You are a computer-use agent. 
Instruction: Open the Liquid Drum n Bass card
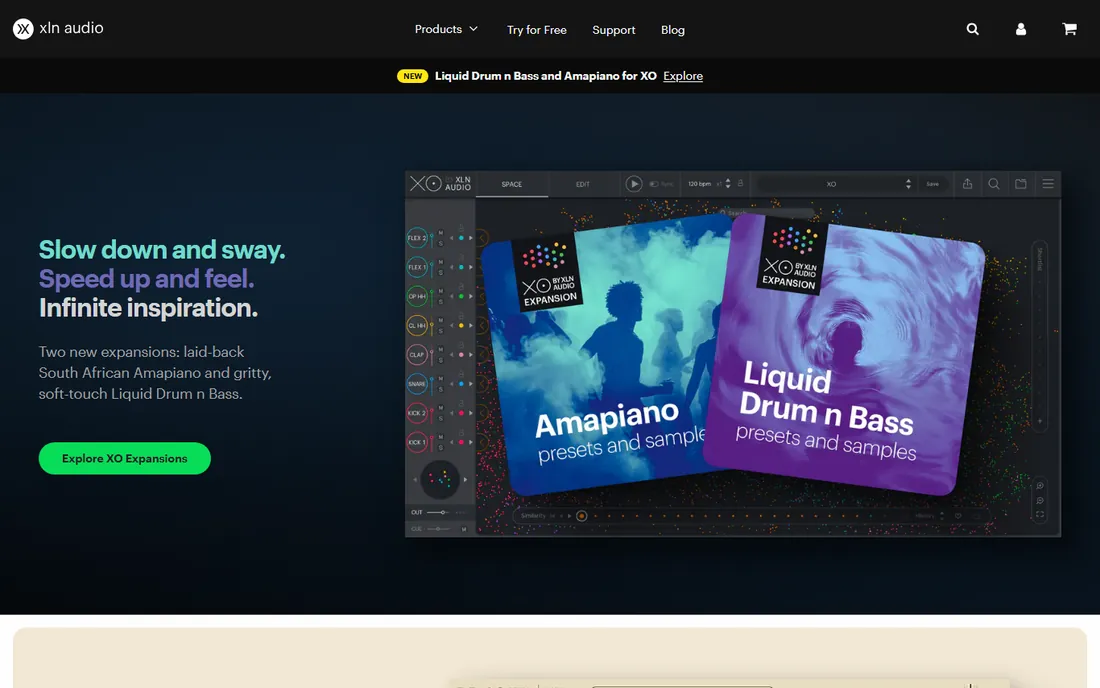[x=845, y=354]
